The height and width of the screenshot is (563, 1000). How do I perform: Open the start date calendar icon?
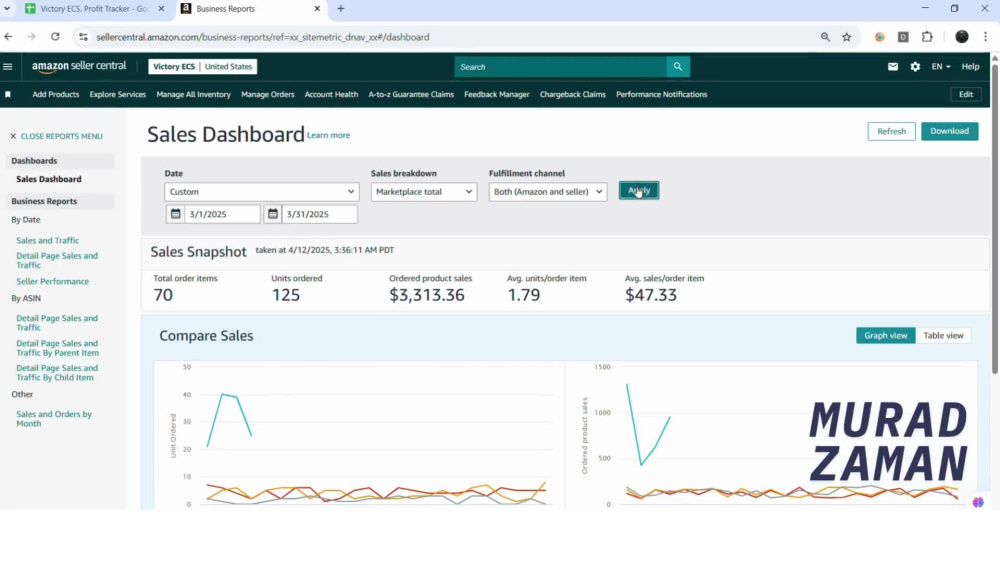click(x=175, y=214)
